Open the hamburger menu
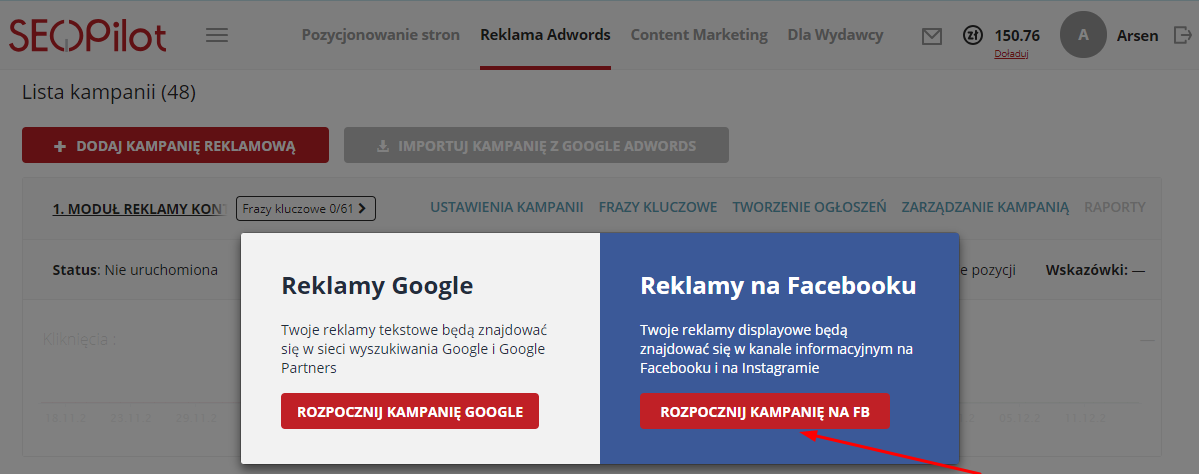The width and height of the screenshot is (1199, 474). pyautogui.click(x=217, y=35)
